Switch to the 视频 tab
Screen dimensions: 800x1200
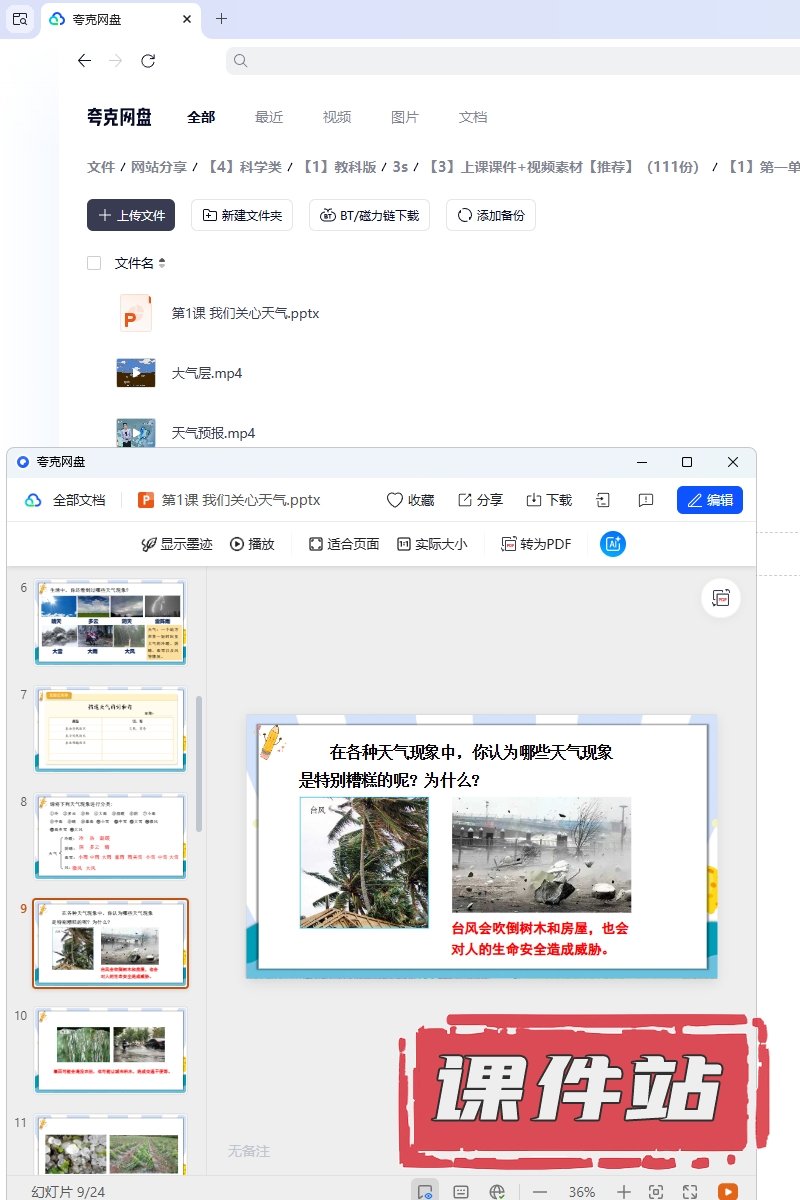tap(336, 117)
